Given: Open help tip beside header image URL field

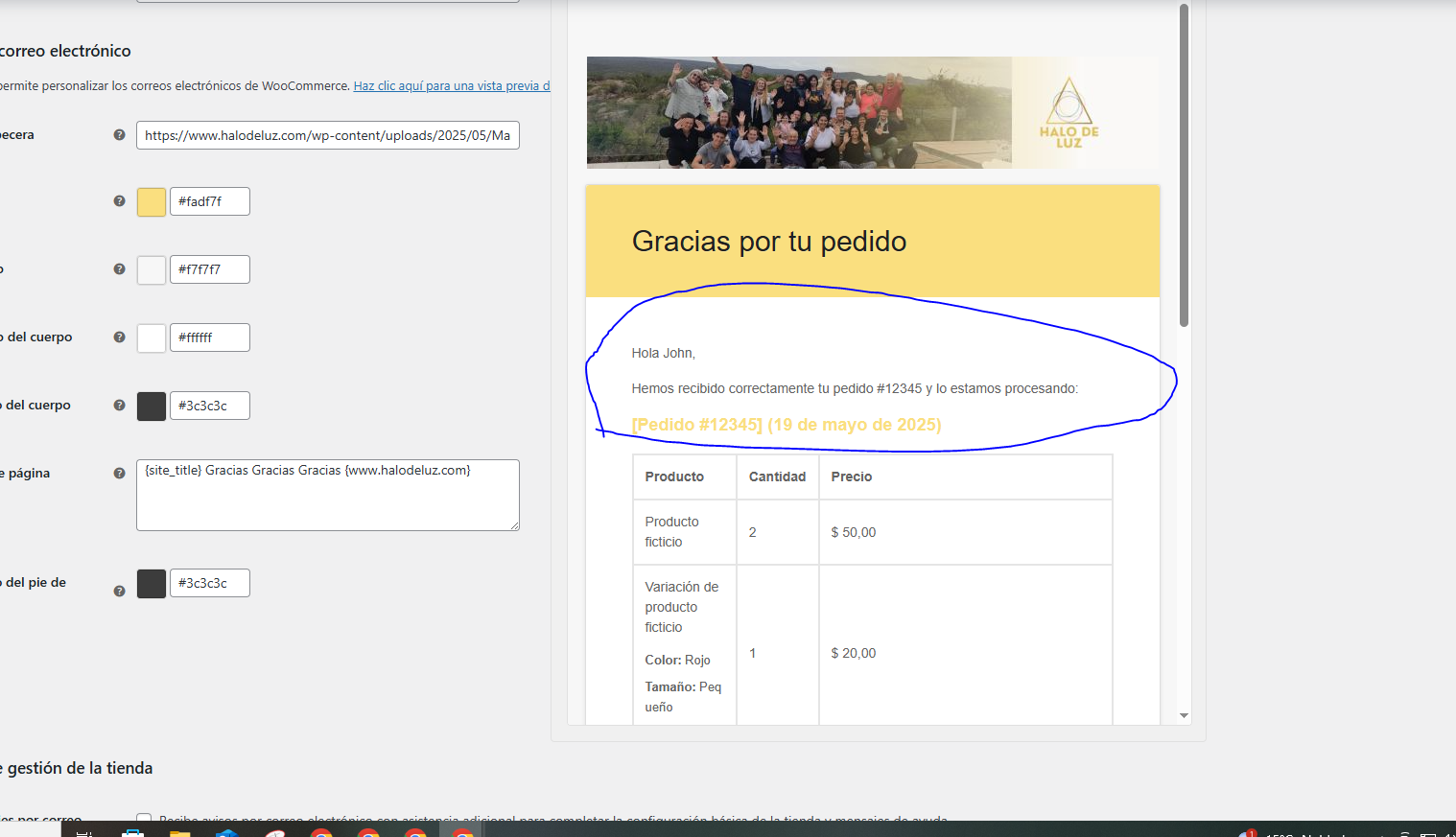Looking at the screenshot, I should point(119,135).
